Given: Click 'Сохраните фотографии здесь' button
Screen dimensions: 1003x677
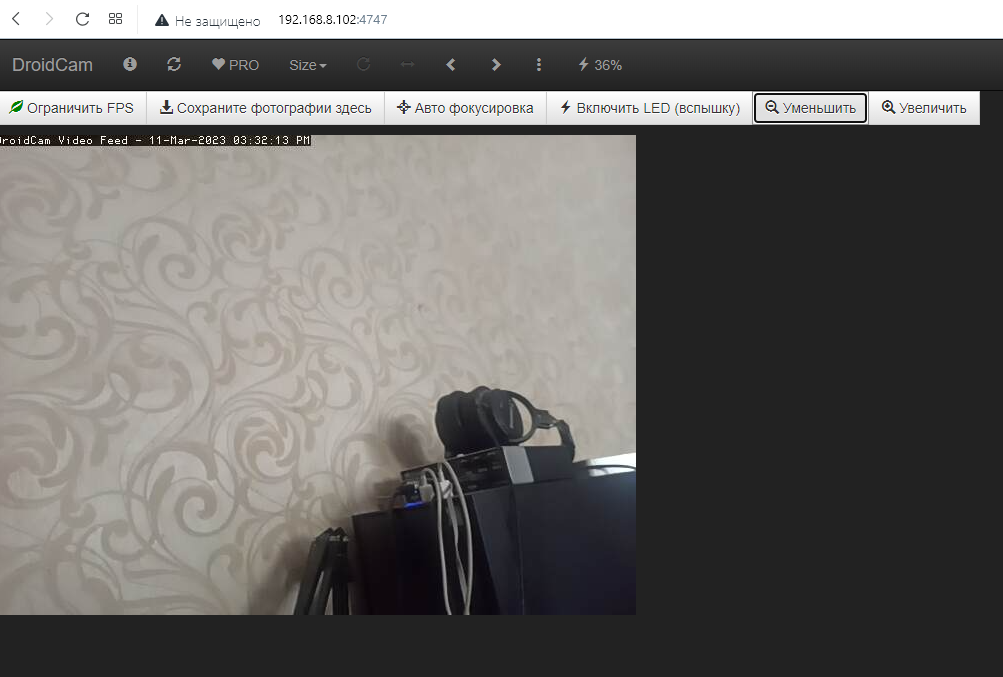Looking at the screenshot, I should point(265,108).
